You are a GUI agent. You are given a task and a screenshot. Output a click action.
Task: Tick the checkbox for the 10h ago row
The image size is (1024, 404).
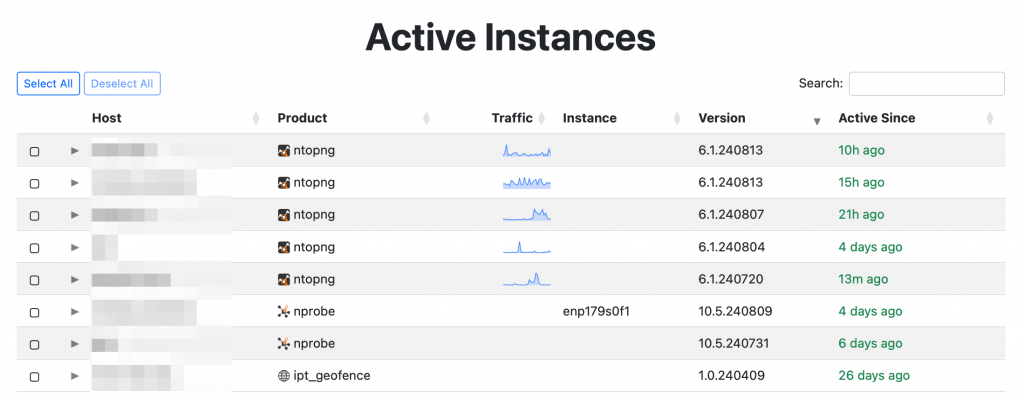(35, 151)
